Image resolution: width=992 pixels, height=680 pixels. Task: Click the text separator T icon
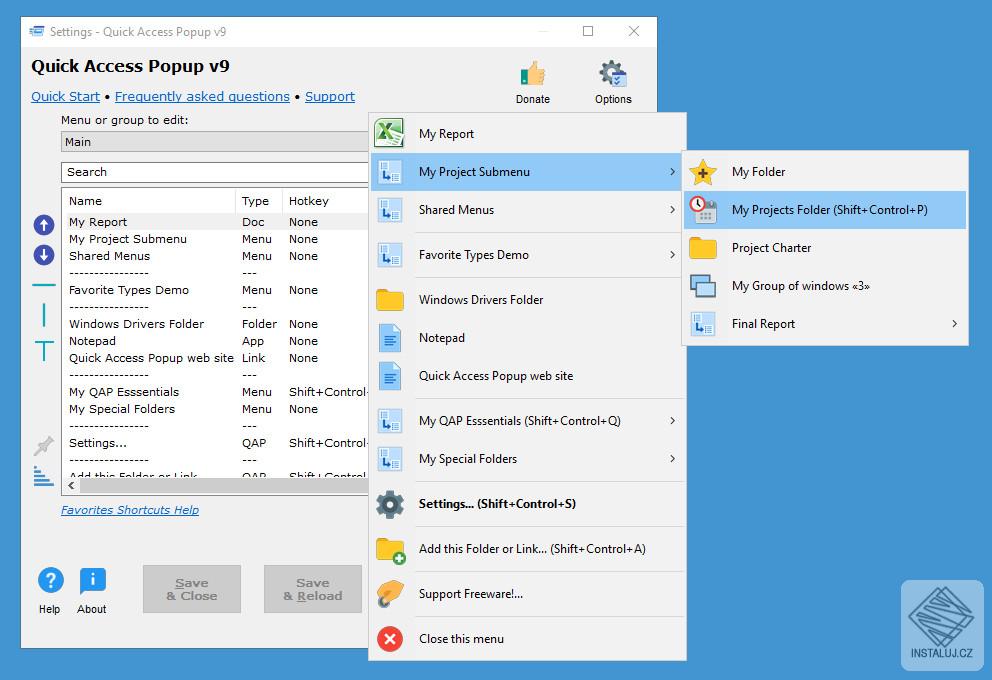[x=44, y=350]
